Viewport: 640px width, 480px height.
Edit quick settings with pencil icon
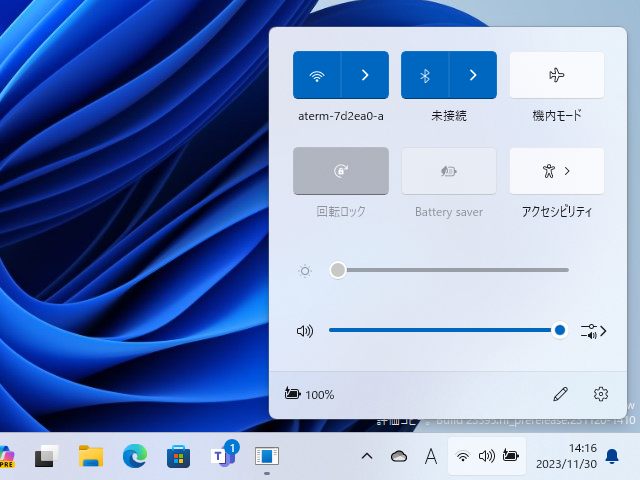point(560,394)
